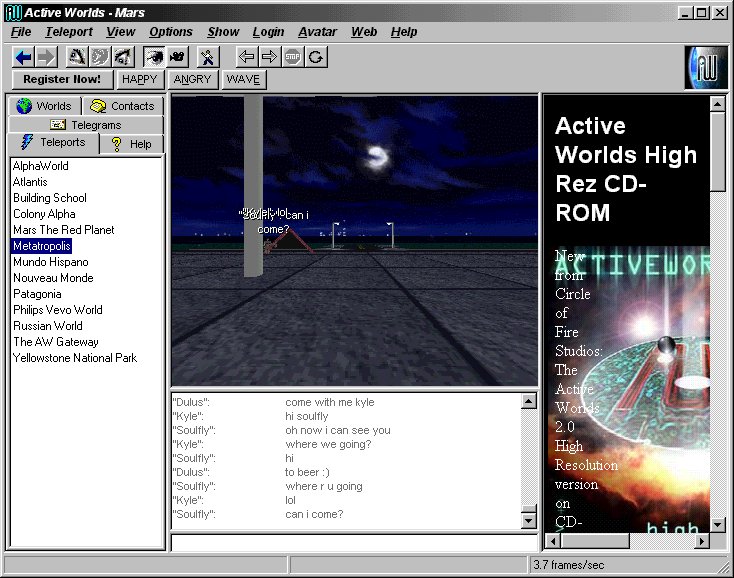The image size is (734, 578).
Task: Click the chat log scroll down arrow
Action: click(x=528, y=520)
